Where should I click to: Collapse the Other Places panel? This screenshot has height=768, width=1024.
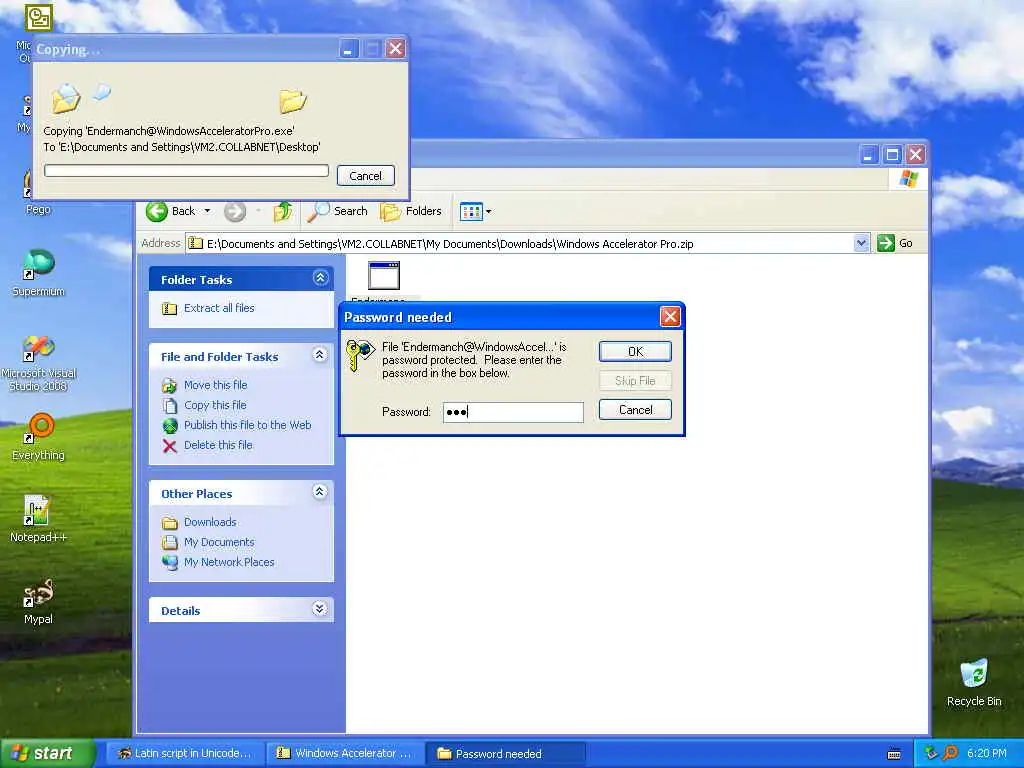[320, 492]
